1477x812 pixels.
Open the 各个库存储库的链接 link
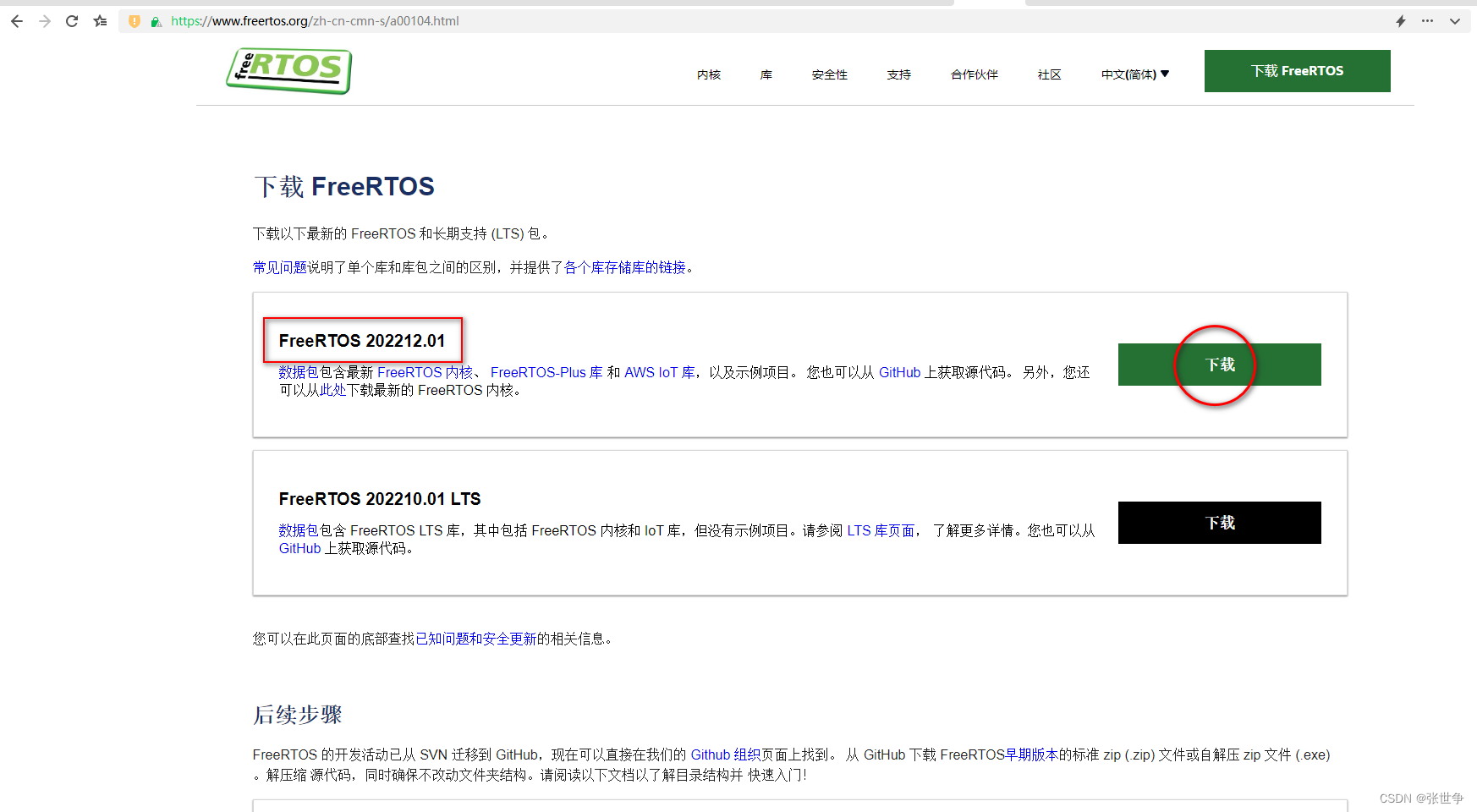625,267
